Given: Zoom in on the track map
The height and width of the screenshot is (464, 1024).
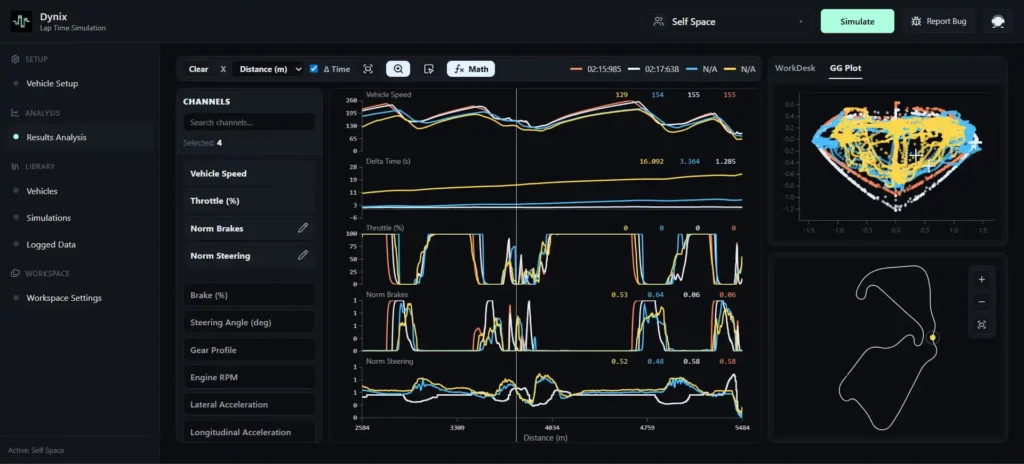Looking at the screenshot, I should pos(981,280).
